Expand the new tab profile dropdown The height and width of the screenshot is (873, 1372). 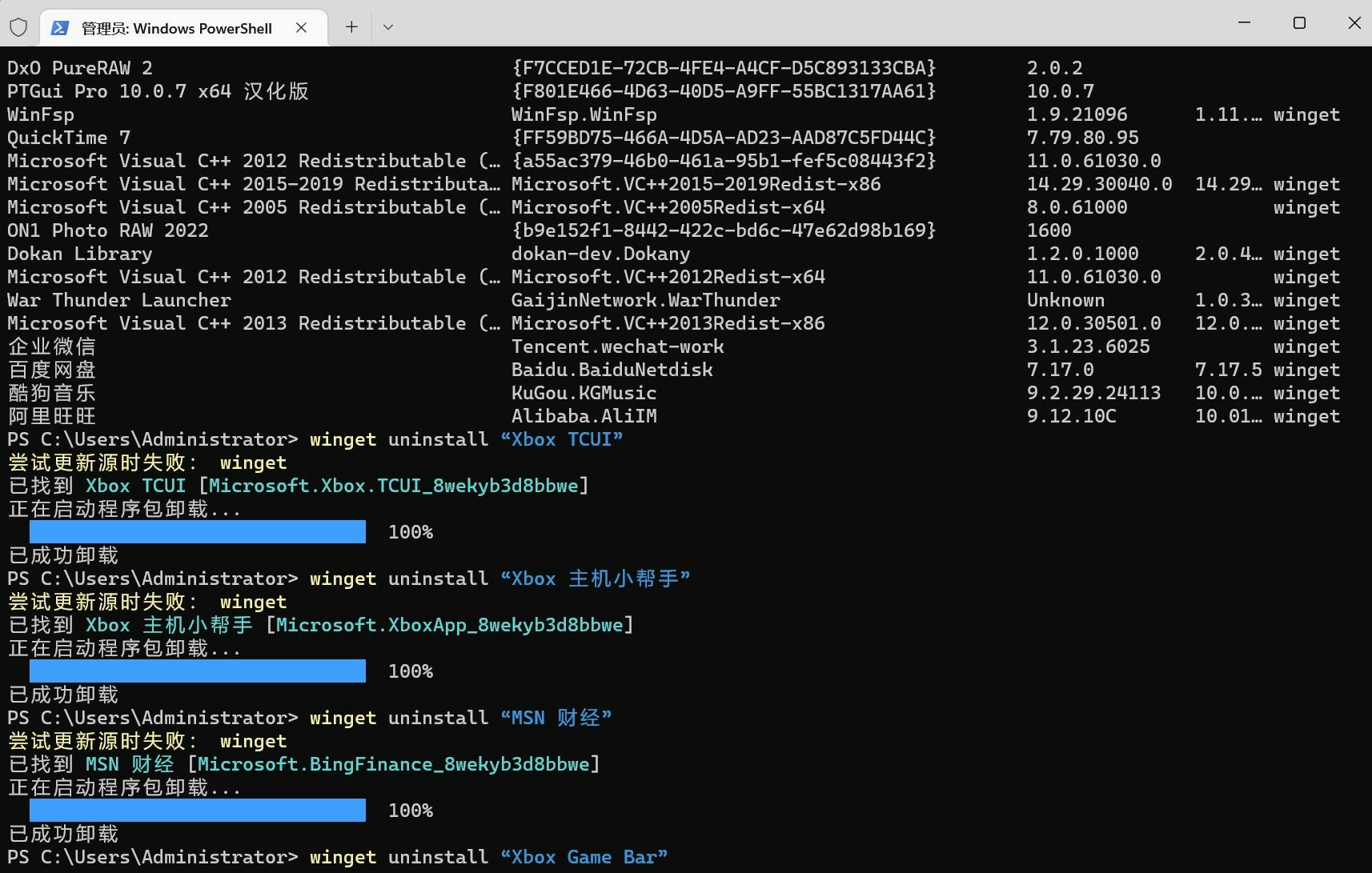tap(388, 26)
